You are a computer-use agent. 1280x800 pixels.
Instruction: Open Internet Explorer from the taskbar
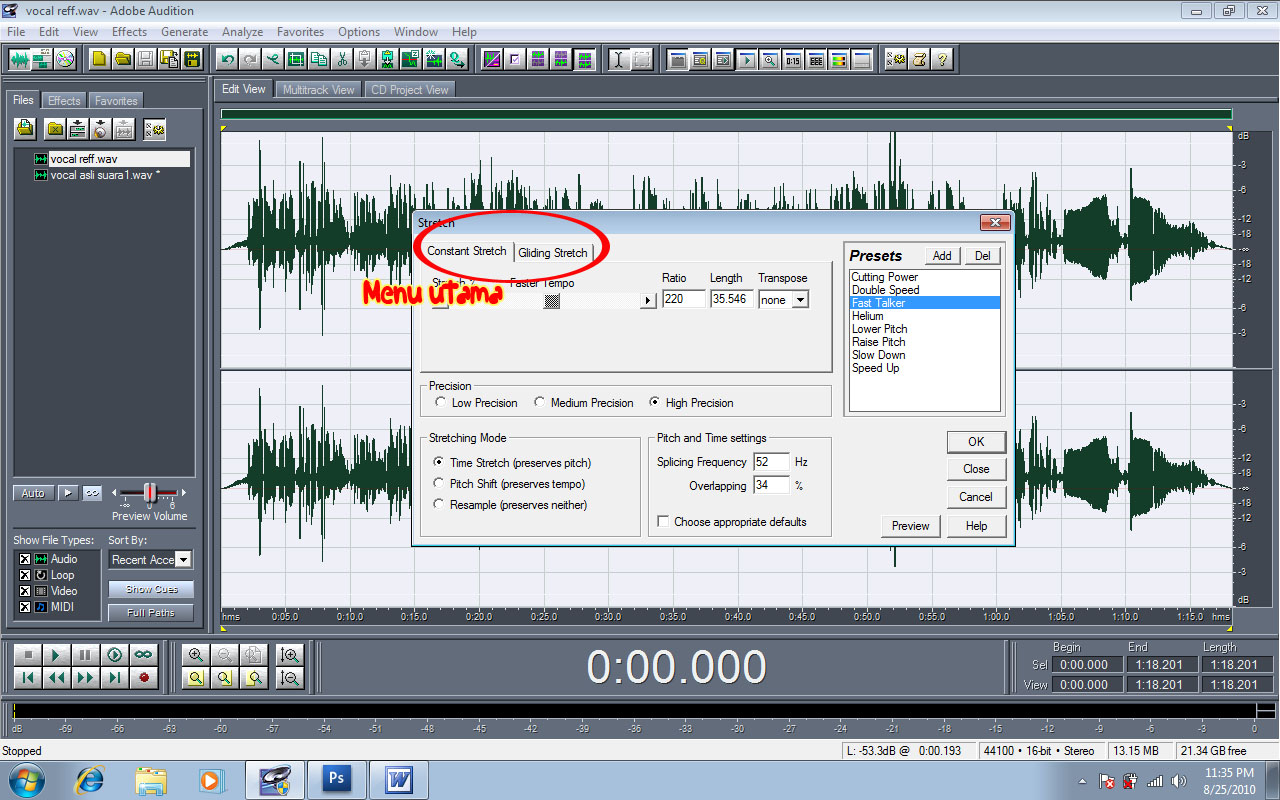coord(91,779)
